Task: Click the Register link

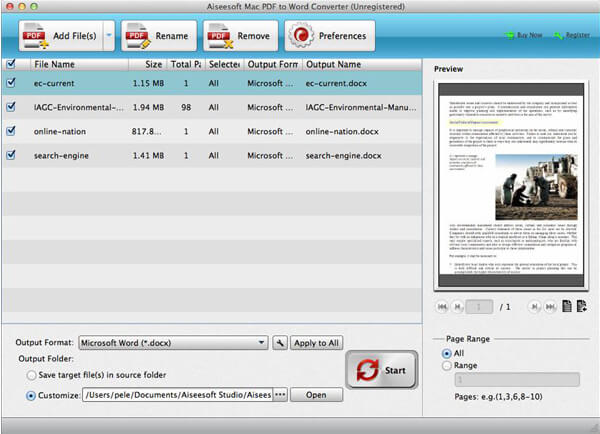Action: 572,35
